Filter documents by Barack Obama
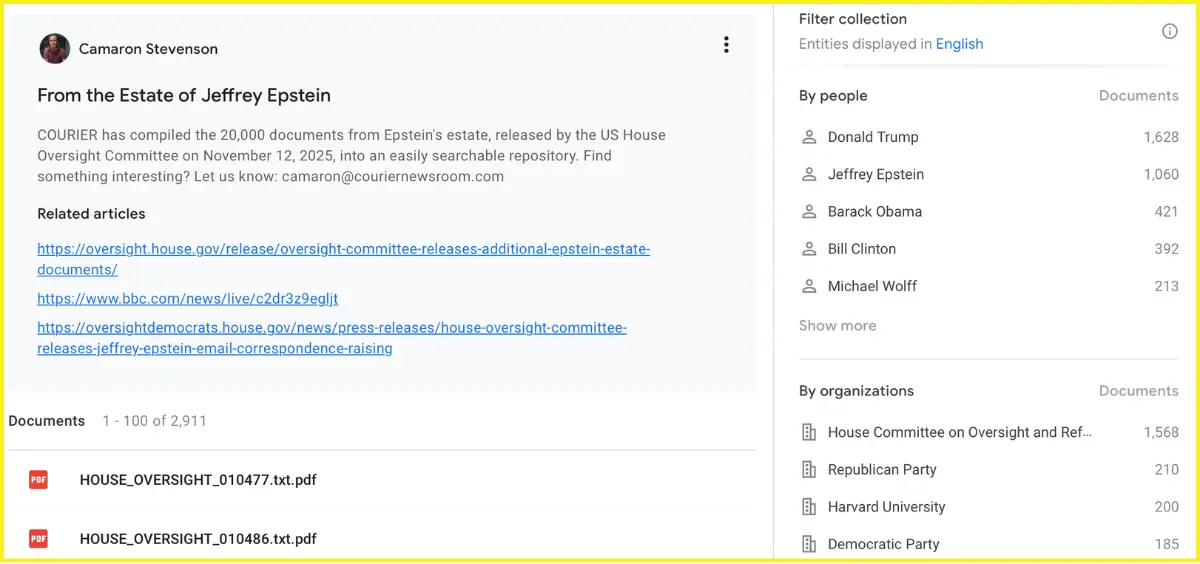The width and height of the screenshot is (1200, 564). coord(874,212)
